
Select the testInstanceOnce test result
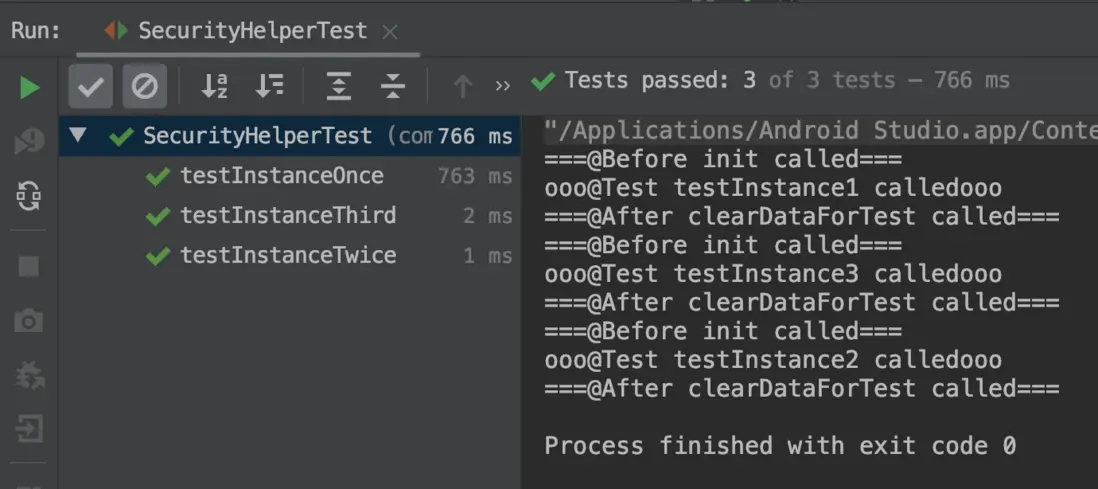(x=281, y=176)
